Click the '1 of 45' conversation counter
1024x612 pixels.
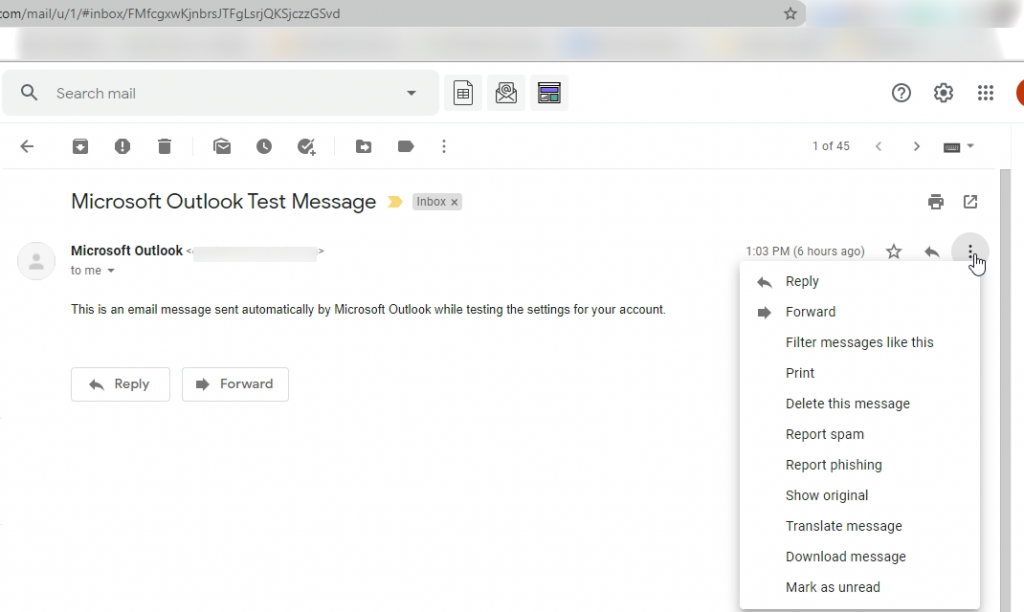(831, 146)
